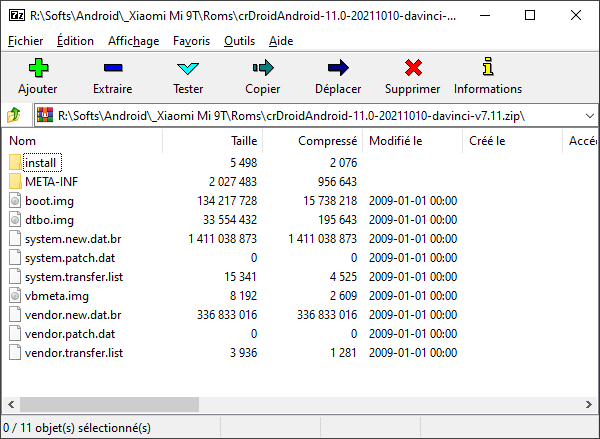
Task: Click status text 0 / 11 objet(s) sélectionné(s)
Action: click(77, 428)
